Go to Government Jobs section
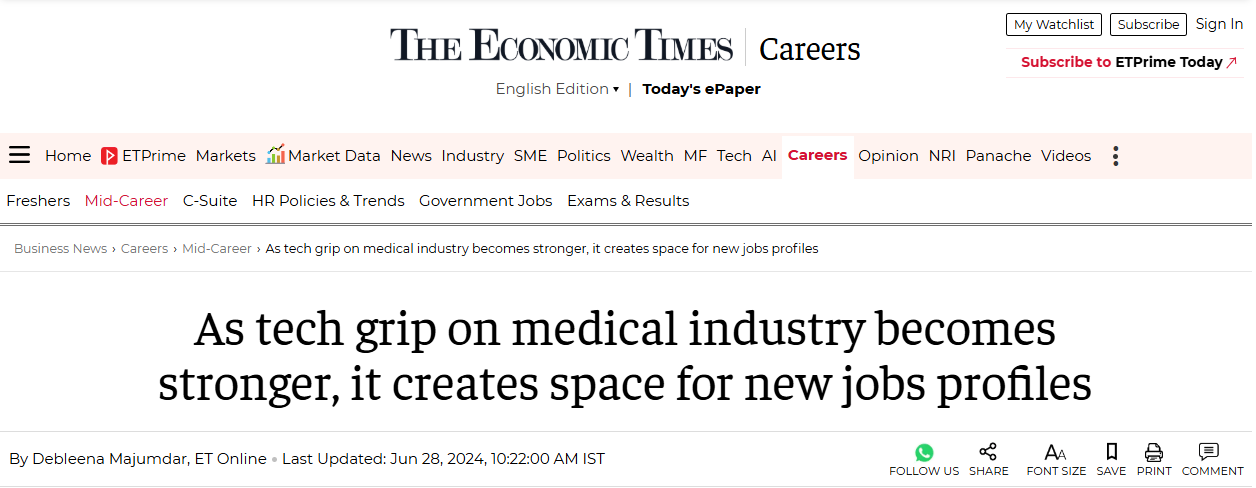This screenshot has height=488, width=1256. point(485,201)
